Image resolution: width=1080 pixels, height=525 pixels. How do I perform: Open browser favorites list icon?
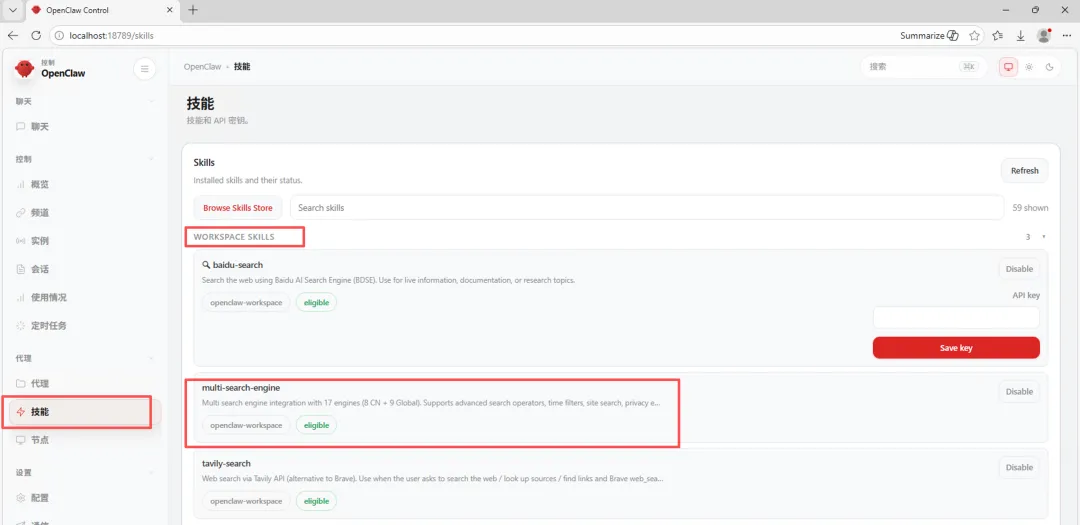click(998, 35)
